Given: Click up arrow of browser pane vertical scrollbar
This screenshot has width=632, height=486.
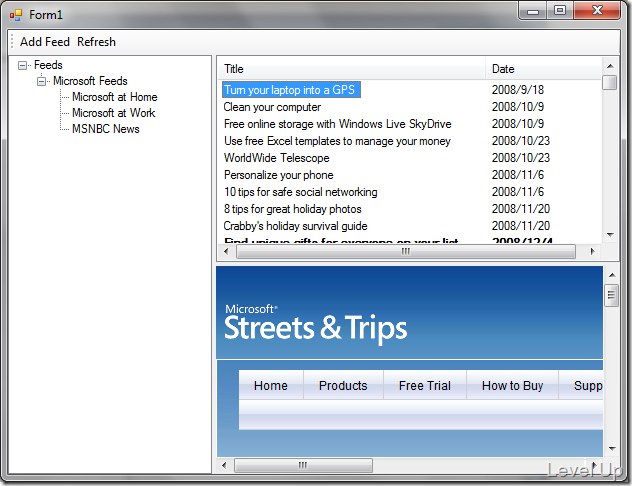Looking at the screenshot, I should (612, 275).
